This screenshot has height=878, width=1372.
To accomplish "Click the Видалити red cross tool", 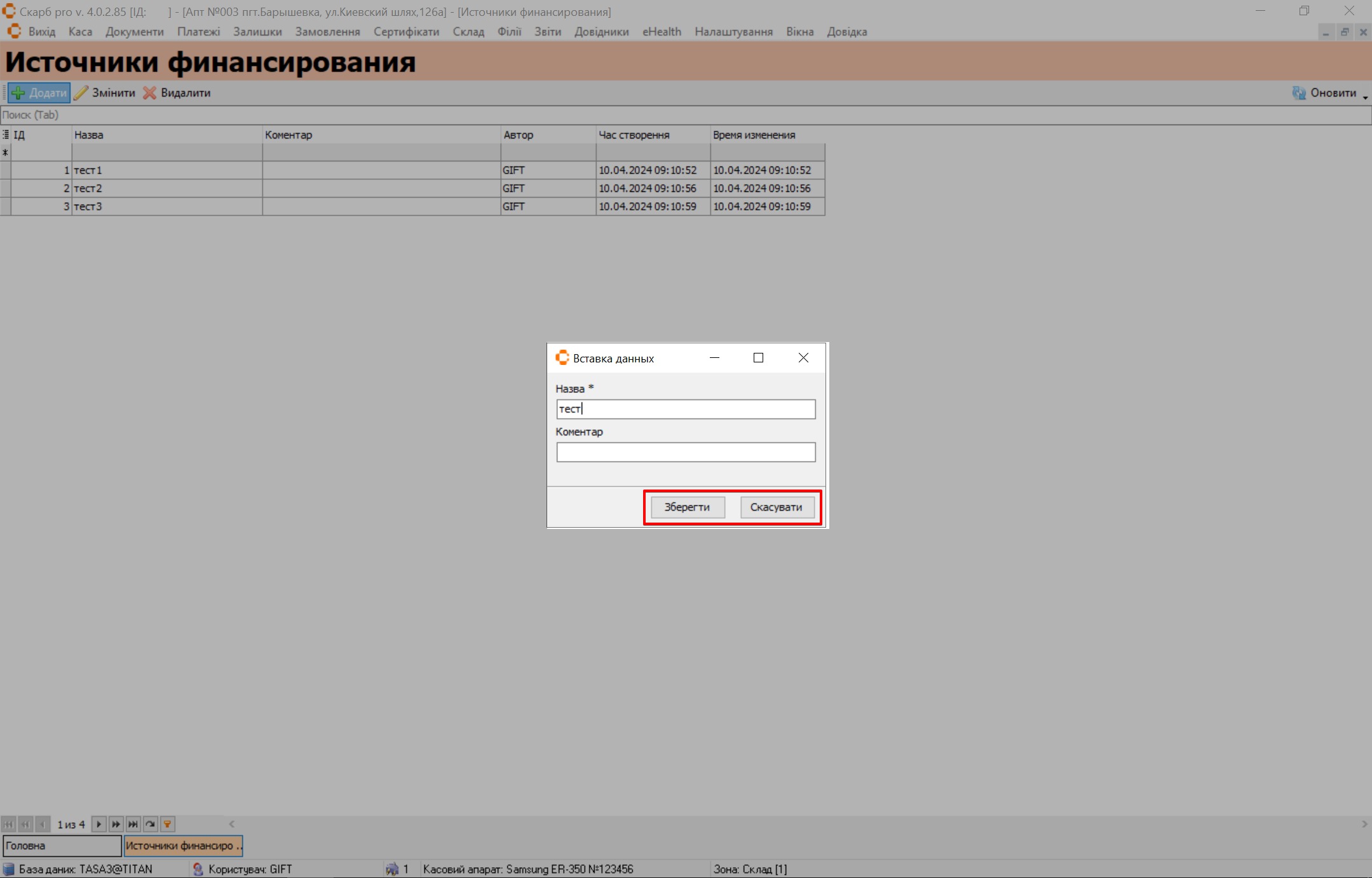I will [177, 93].
